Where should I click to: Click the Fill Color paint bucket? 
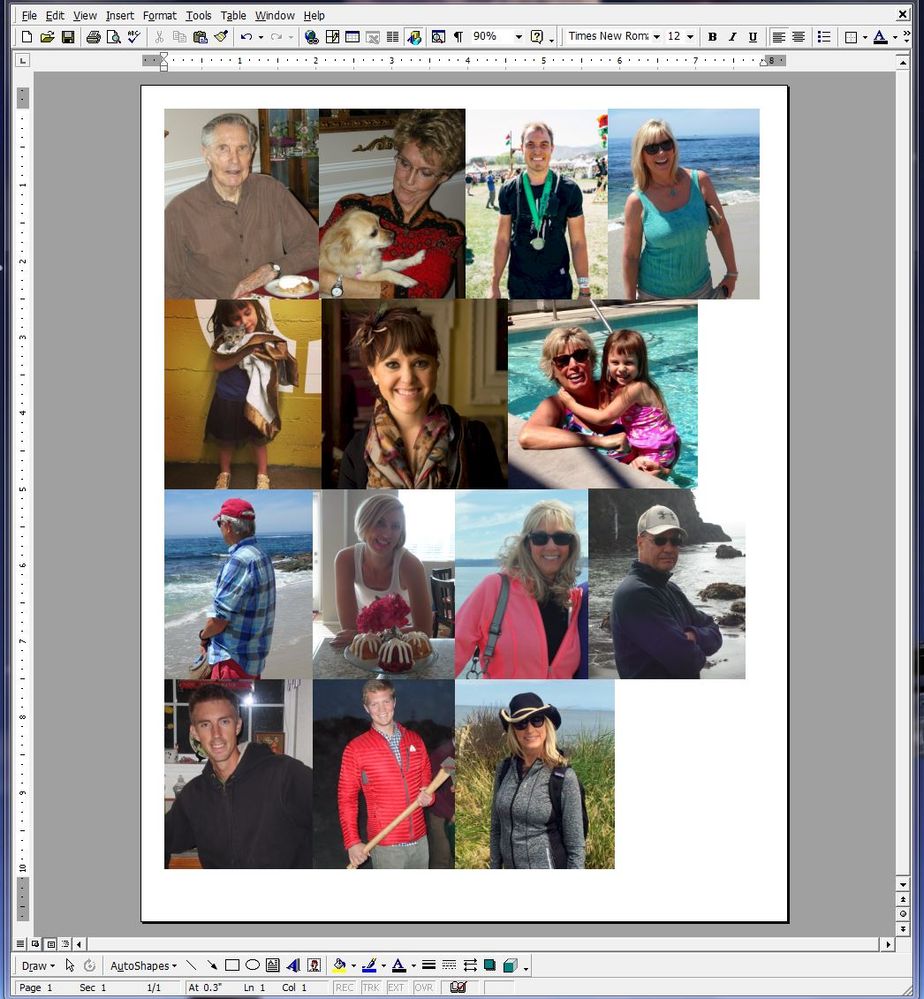(x=339, y=966)
